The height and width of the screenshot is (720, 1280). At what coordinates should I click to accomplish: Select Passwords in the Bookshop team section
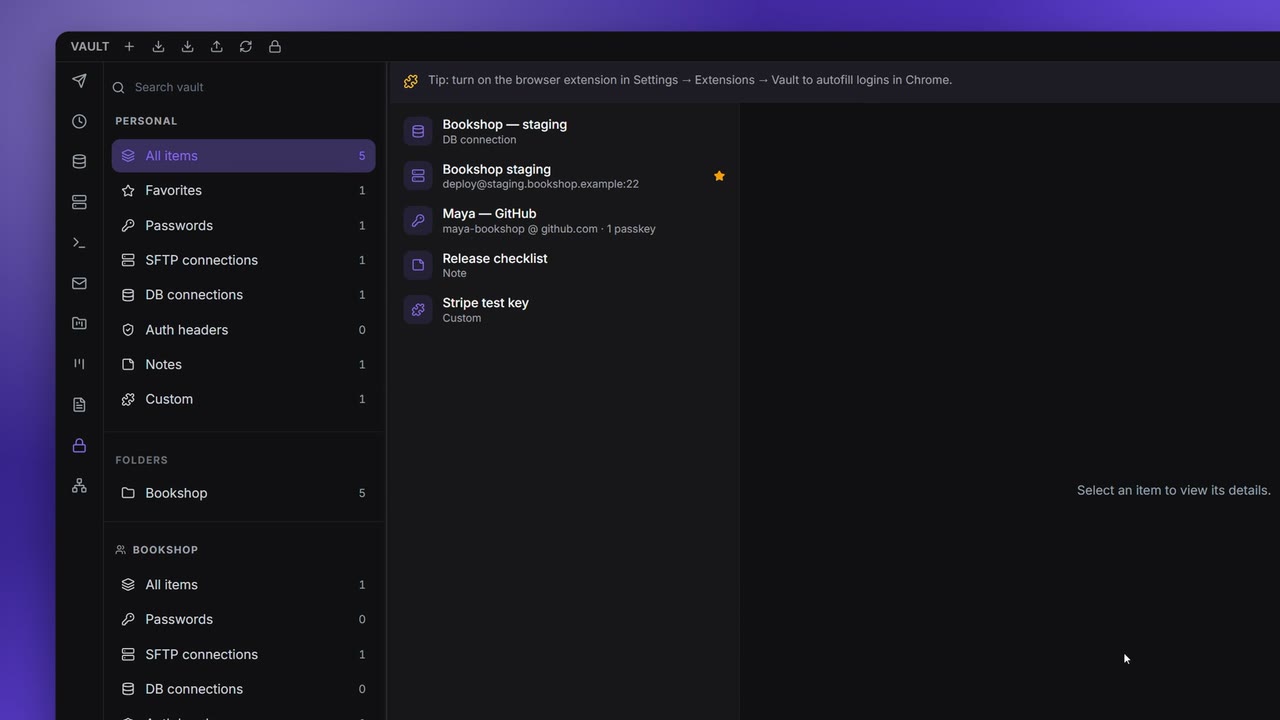coord(243,619)
